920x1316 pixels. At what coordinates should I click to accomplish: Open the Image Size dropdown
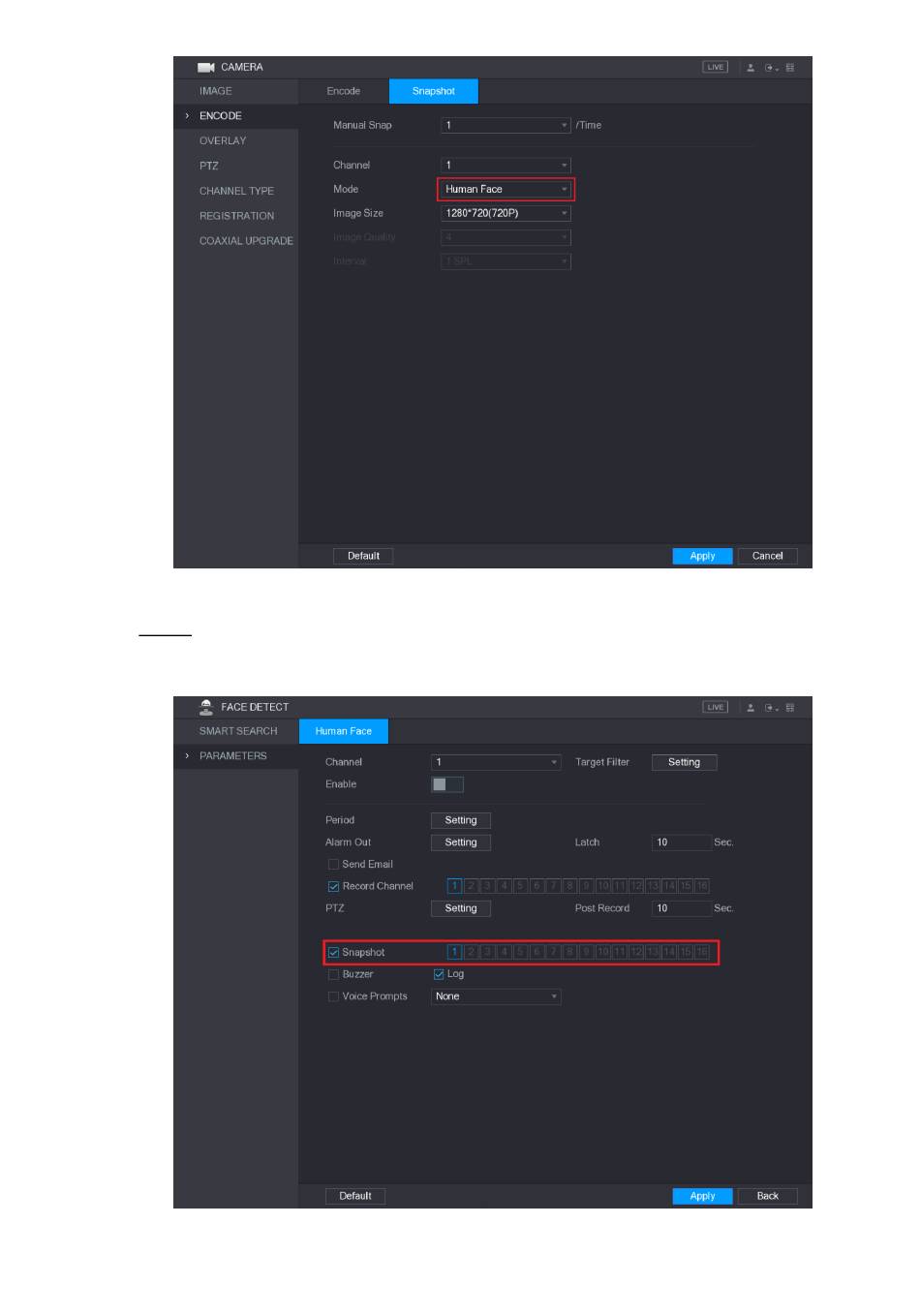coord(506,213)
